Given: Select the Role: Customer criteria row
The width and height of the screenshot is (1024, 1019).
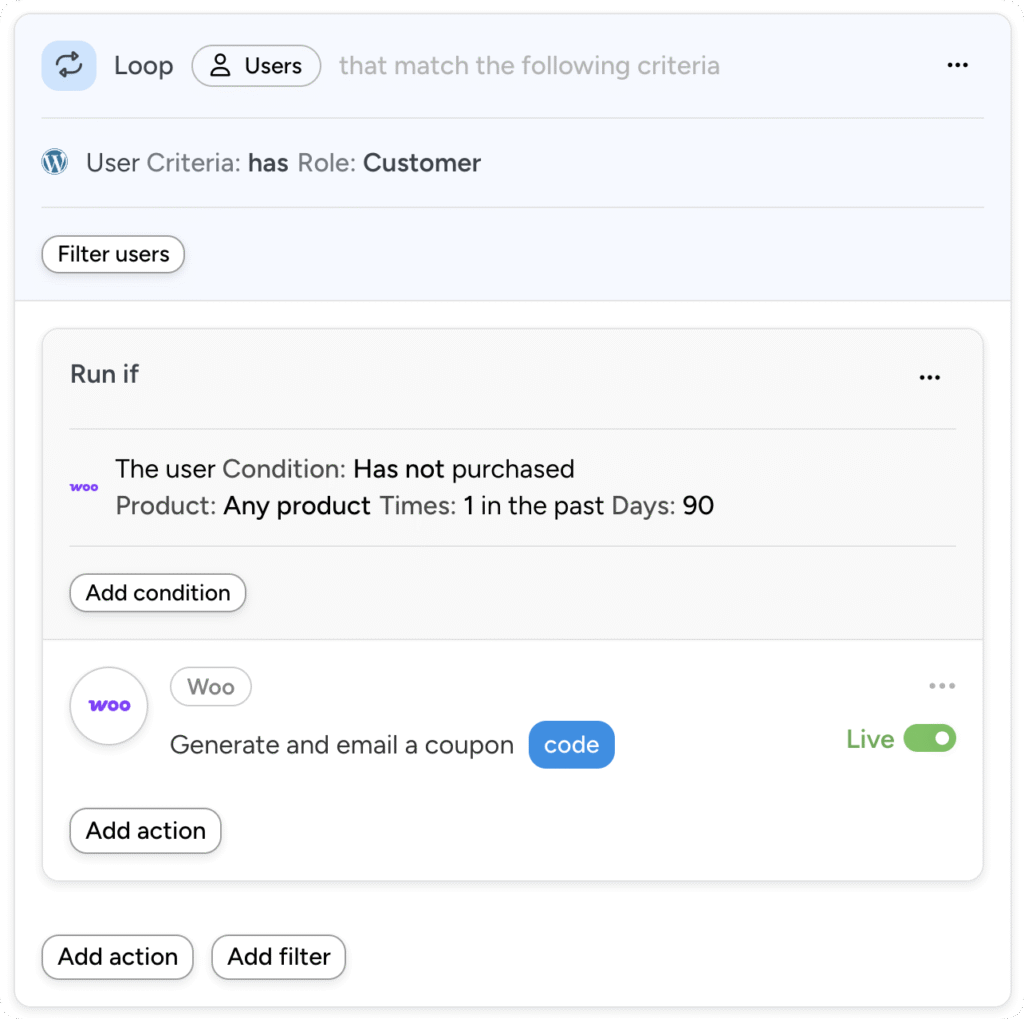Looking at the screenshot, I should pyautogui.click(x=421, y=163).
